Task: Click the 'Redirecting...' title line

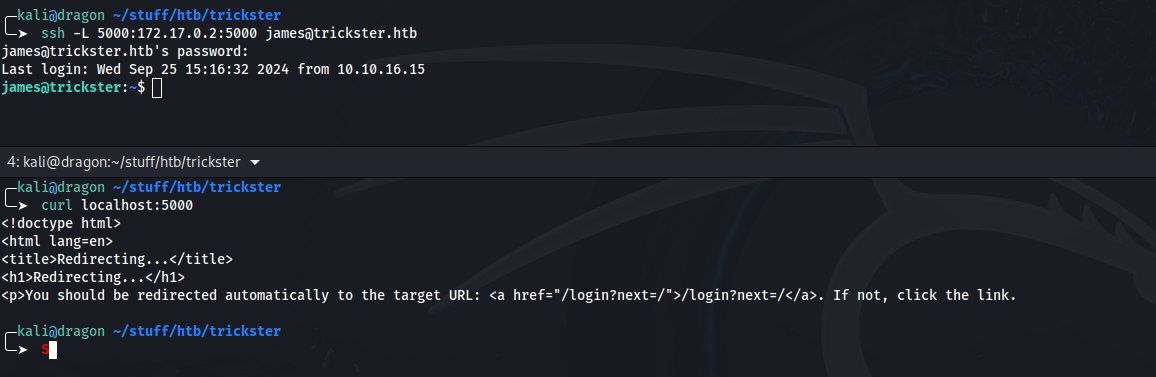Action: [117, 260]
